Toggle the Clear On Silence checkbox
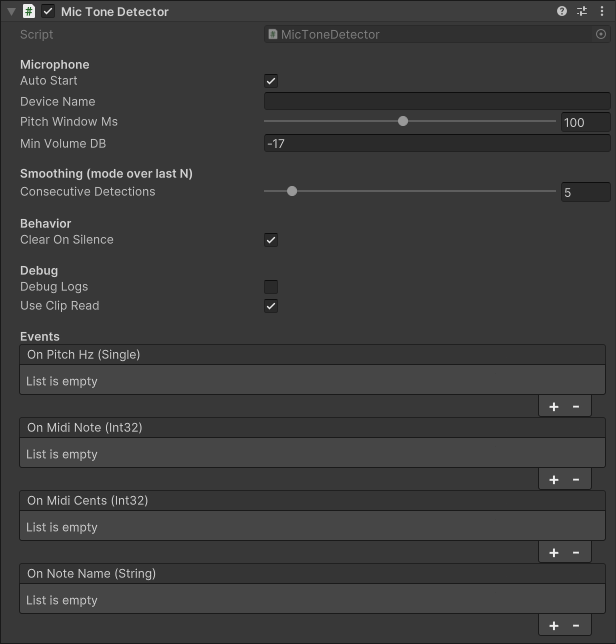This screenshot has width=616, height=644. (271, 240)
